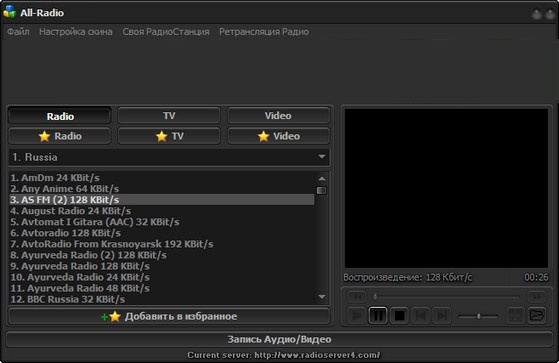
Task: Select station August Radio 24 KBit/s
Action: point(162,211)
